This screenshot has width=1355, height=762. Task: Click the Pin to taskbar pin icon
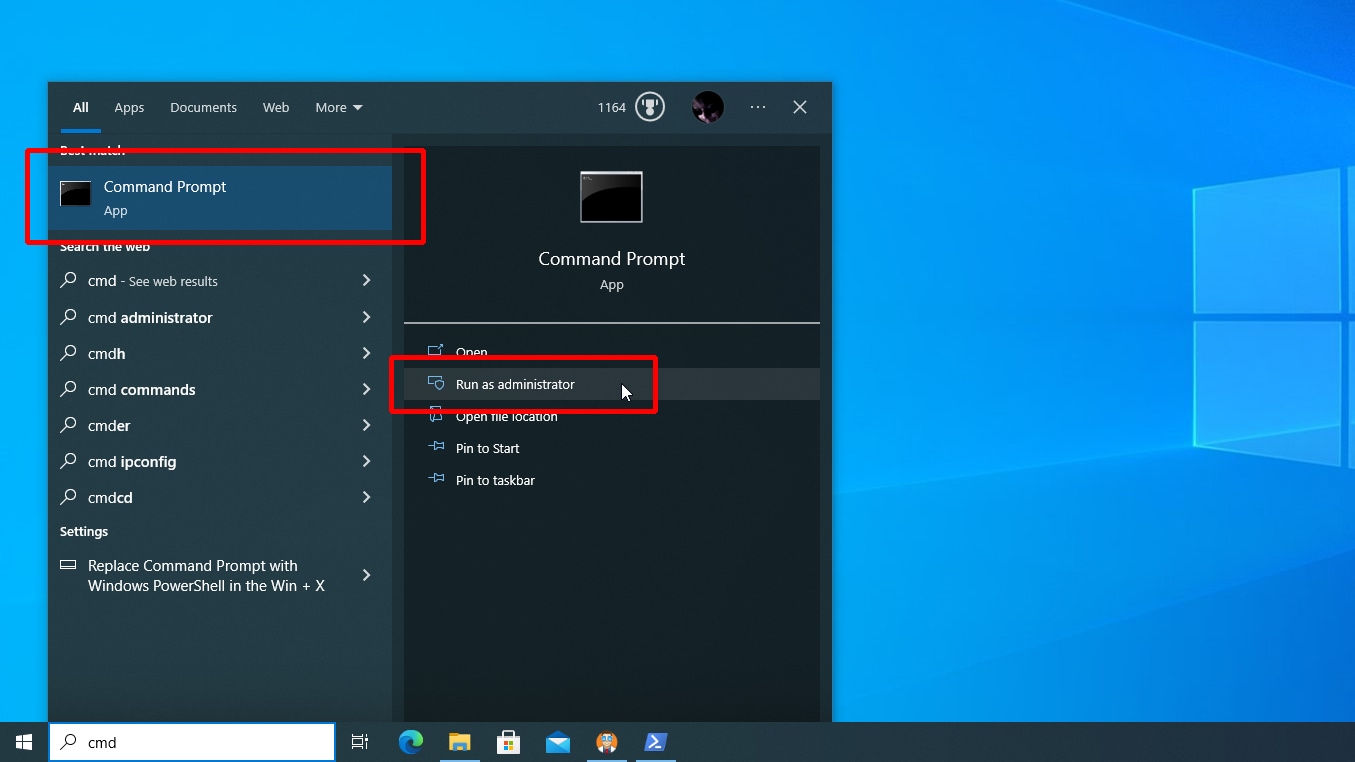click(x=435, y=479)
